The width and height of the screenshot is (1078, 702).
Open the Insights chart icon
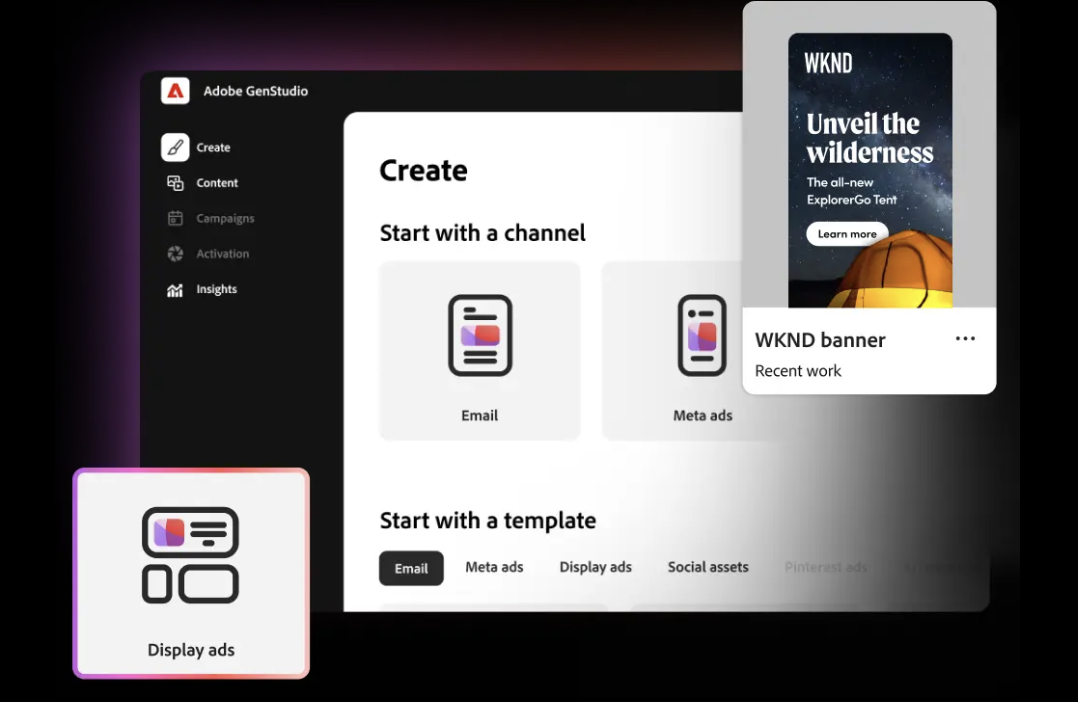coord(175,289)
